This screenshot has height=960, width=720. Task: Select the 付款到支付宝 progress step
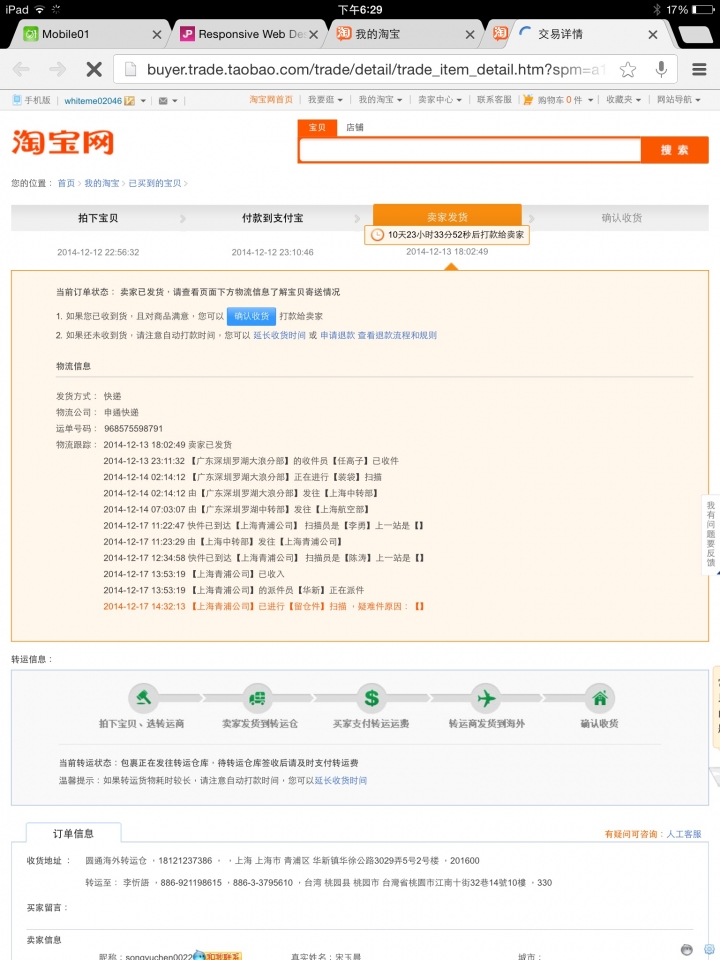tap(272, 218)
